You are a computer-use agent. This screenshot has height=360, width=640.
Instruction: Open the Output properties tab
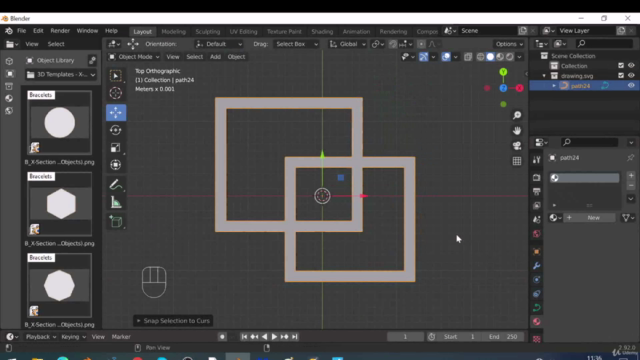coord(537,191)
